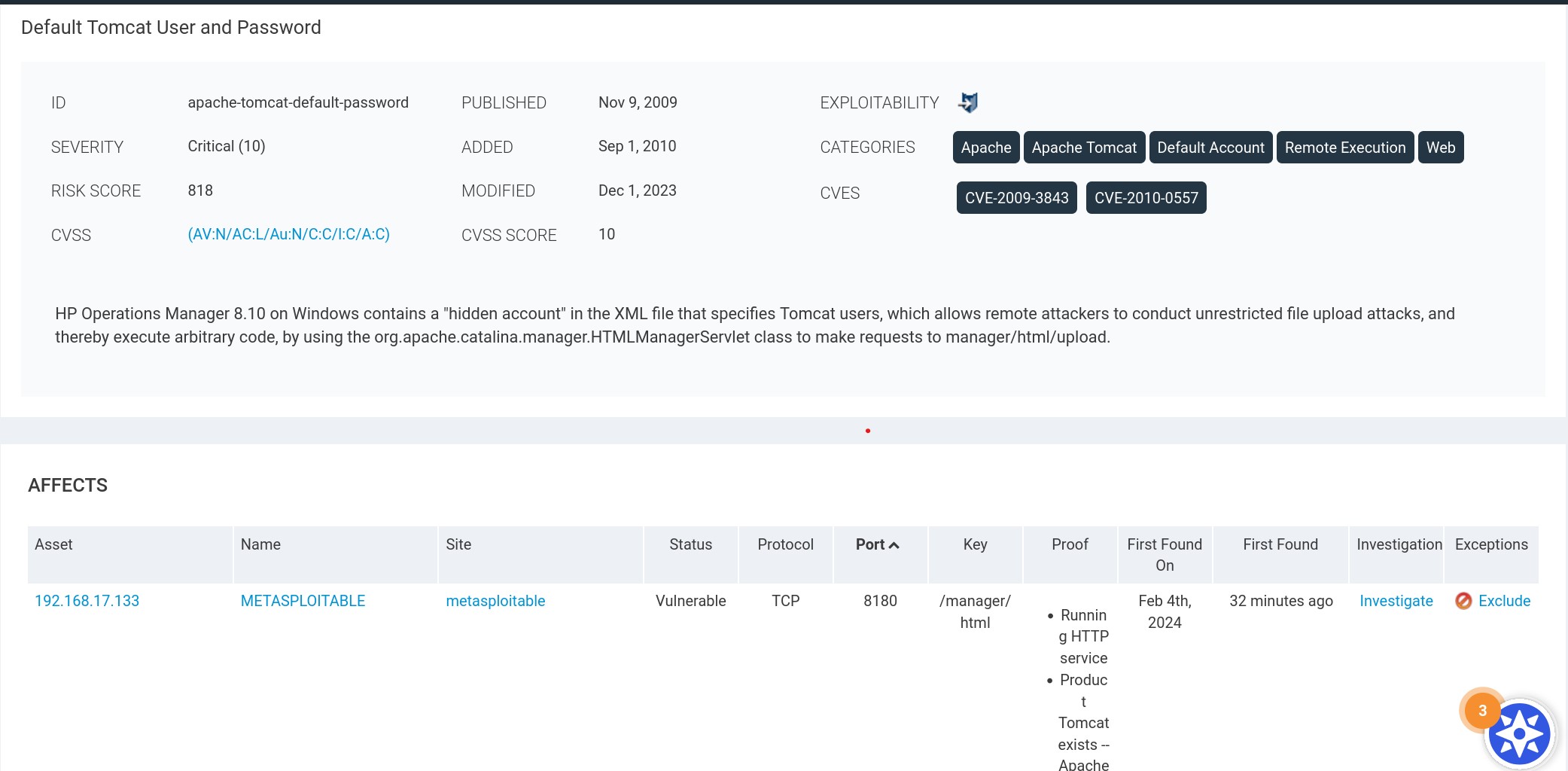The image size is (1568, 771).
Task: Click the Default Account category tag
Action: (x=1210, y=148)
